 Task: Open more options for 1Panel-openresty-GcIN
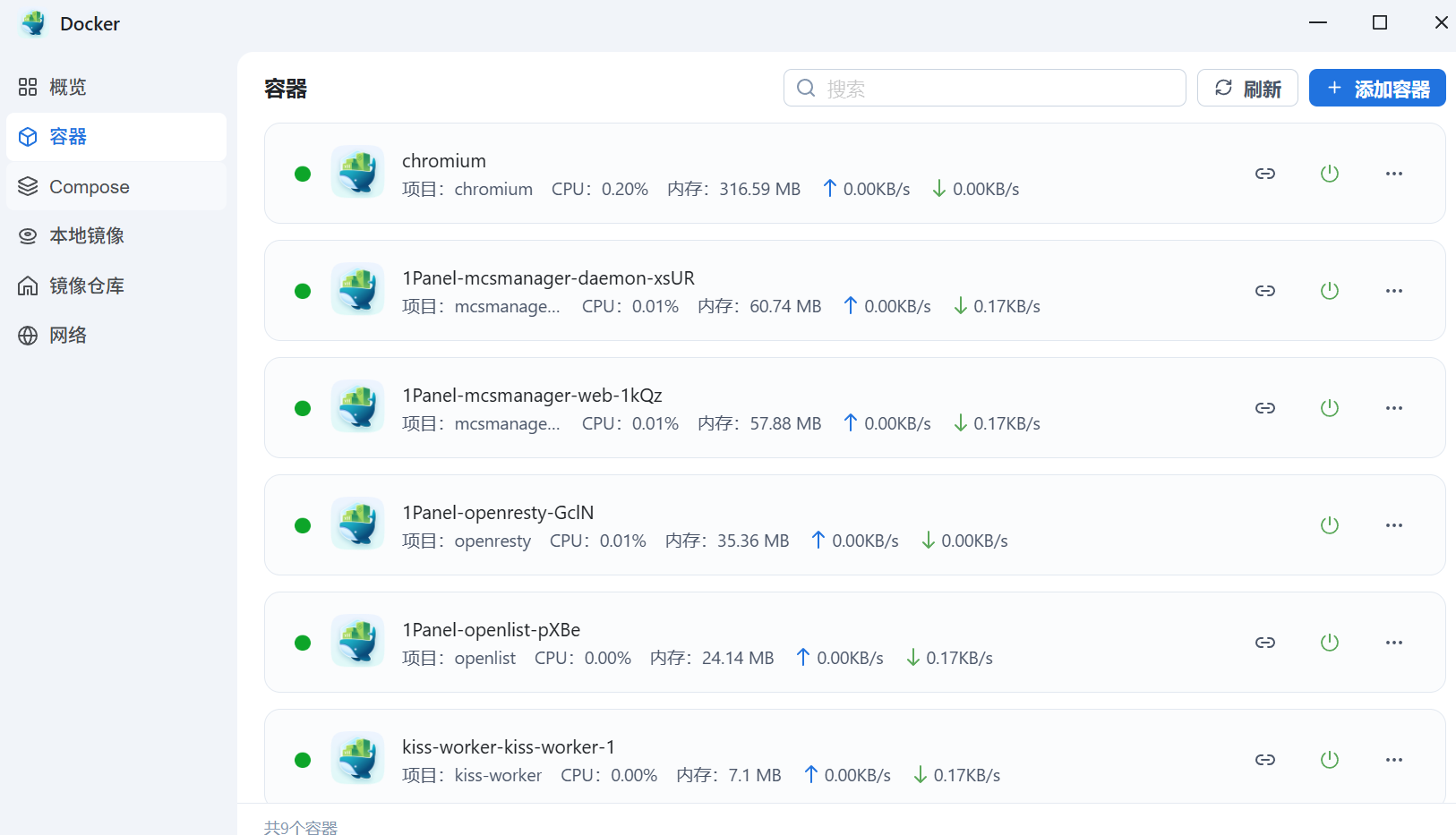(1394, 525)
